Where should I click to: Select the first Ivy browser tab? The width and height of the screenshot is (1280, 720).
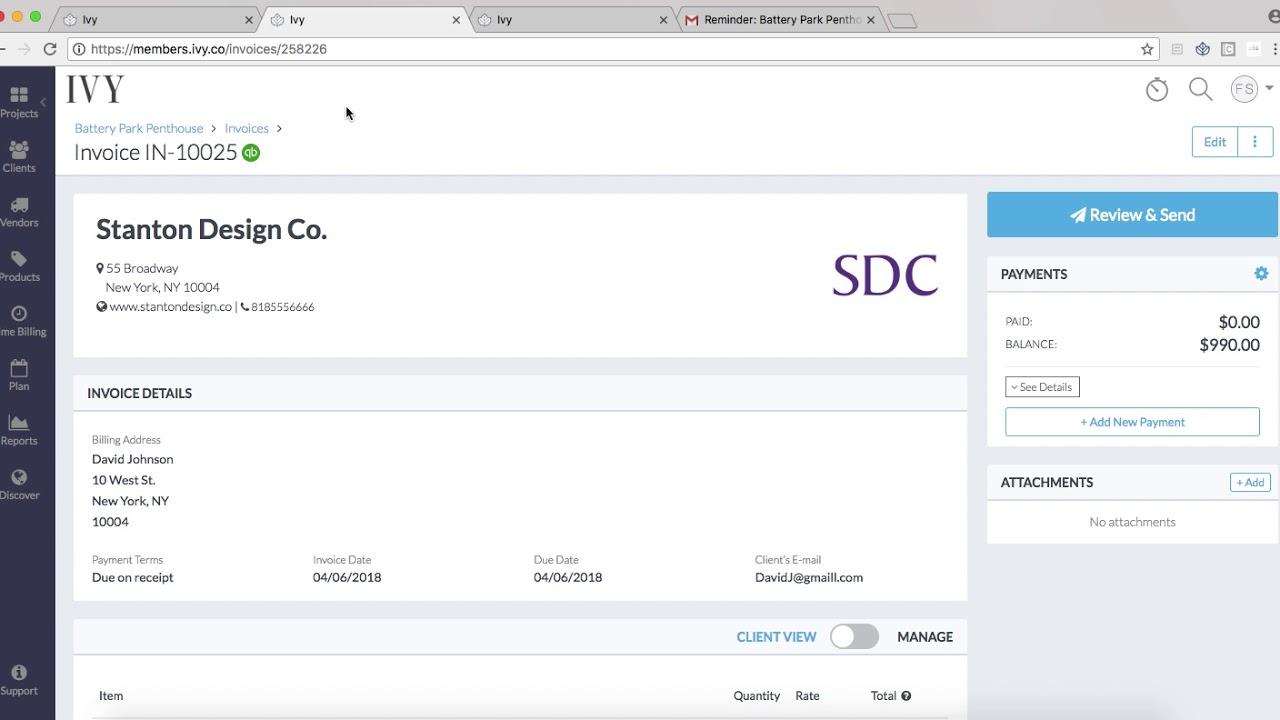click(x=155, y=19)
